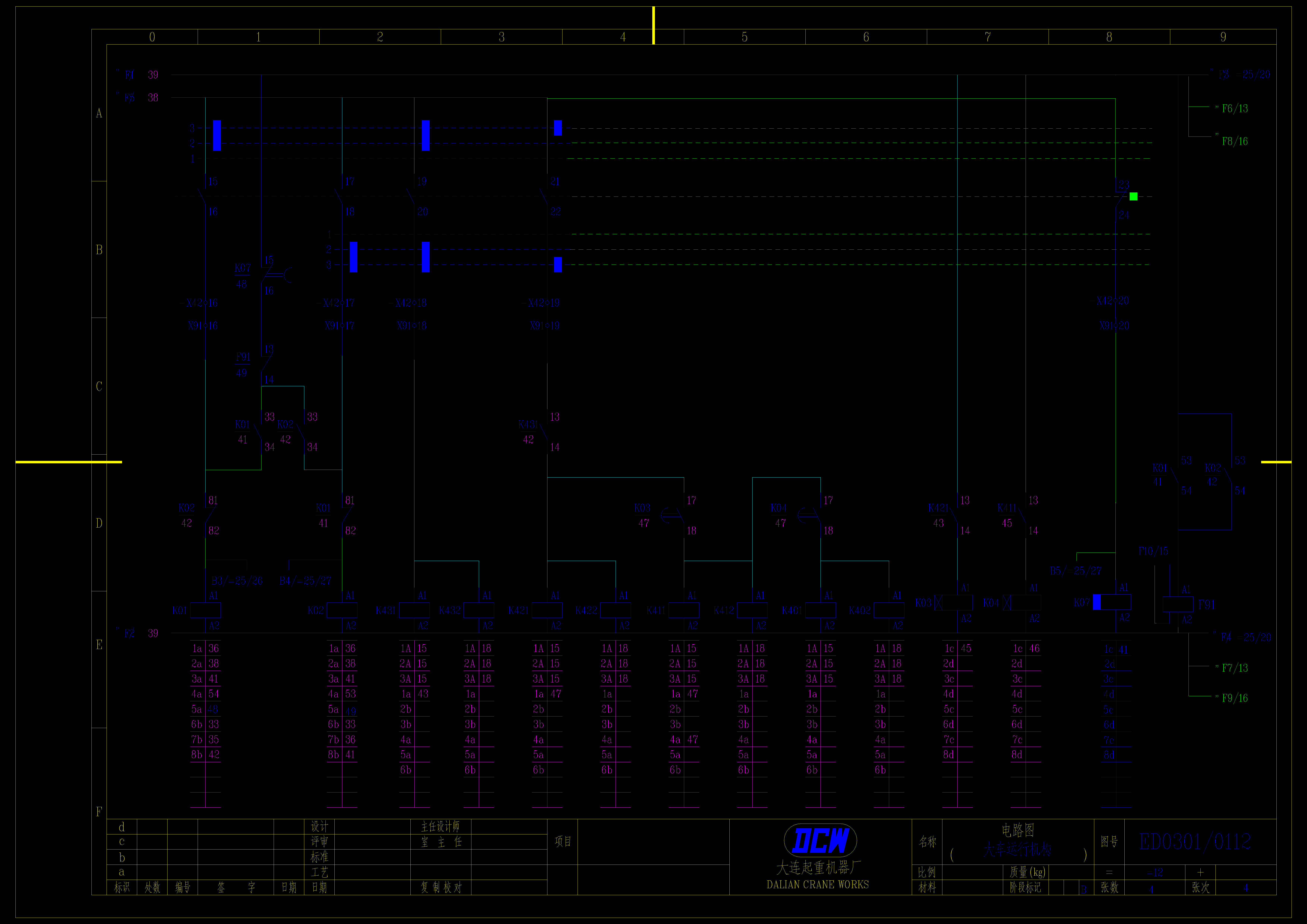This screenshot has width=1307, height=924.
Task: Select the -X42:19 terminal label
Action: (540, 303)
